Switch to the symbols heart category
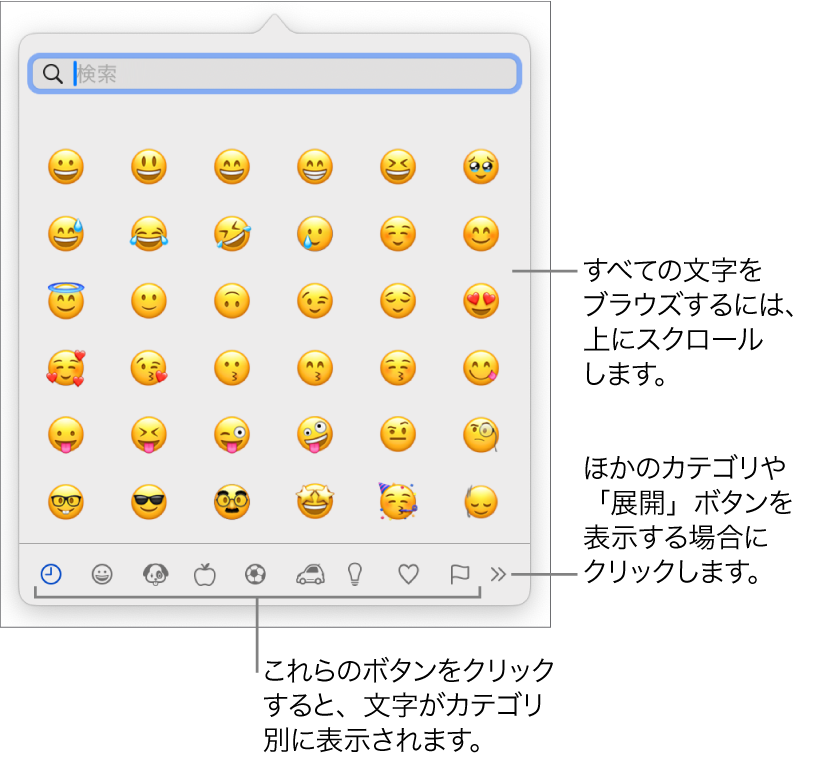The image size is (817, 761). pyautogui.click(x=408, y=575)
